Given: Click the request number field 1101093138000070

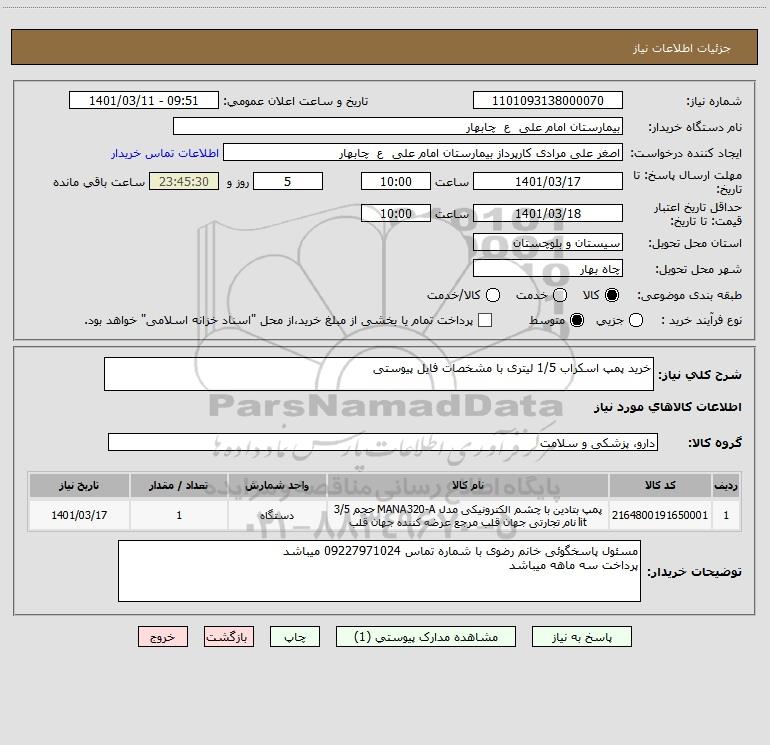Looking at the screenshot, I should point(548,101).
